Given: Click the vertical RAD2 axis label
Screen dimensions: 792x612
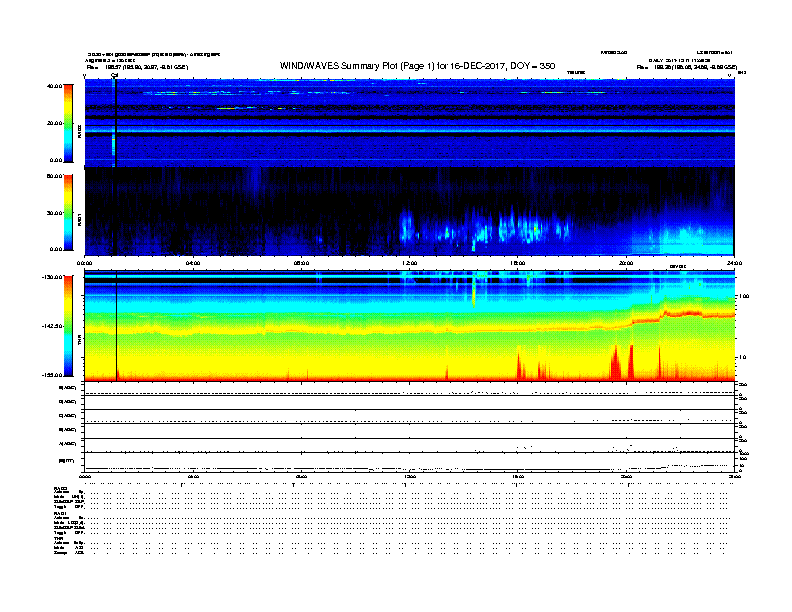Looking at the screenshot, I should (79, 132).
